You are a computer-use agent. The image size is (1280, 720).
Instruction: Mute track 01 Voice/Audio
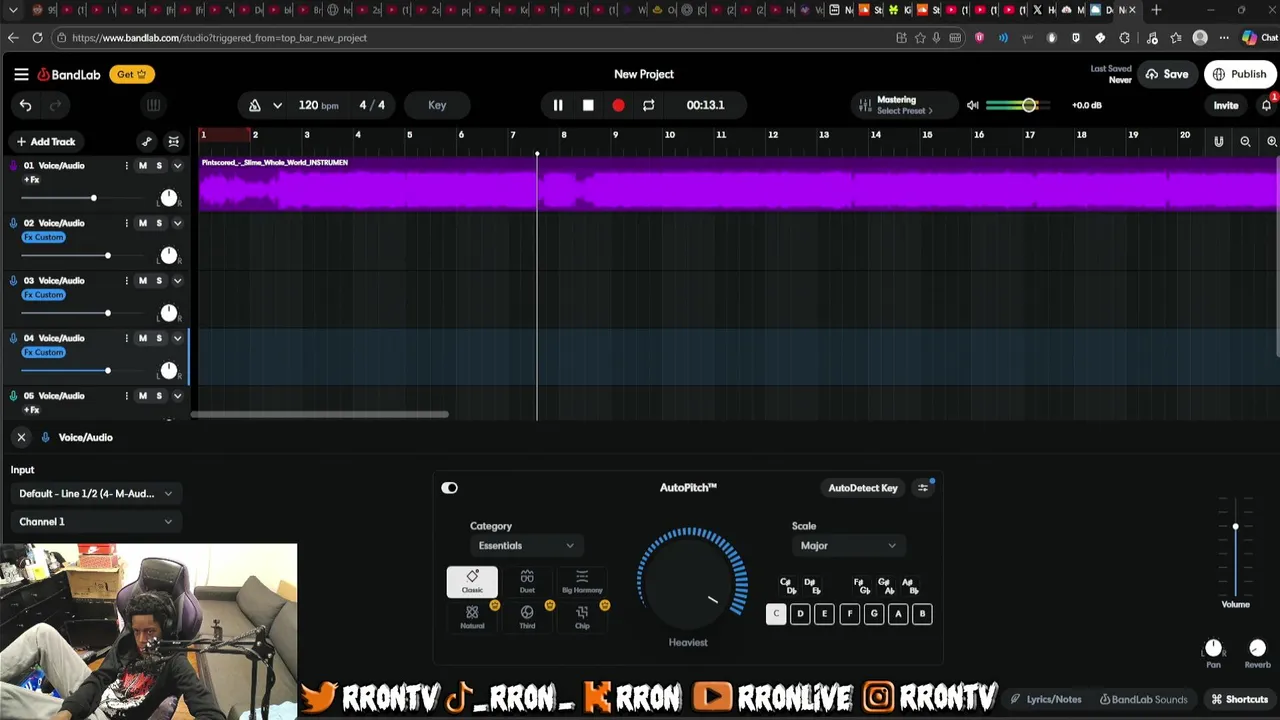142,166
